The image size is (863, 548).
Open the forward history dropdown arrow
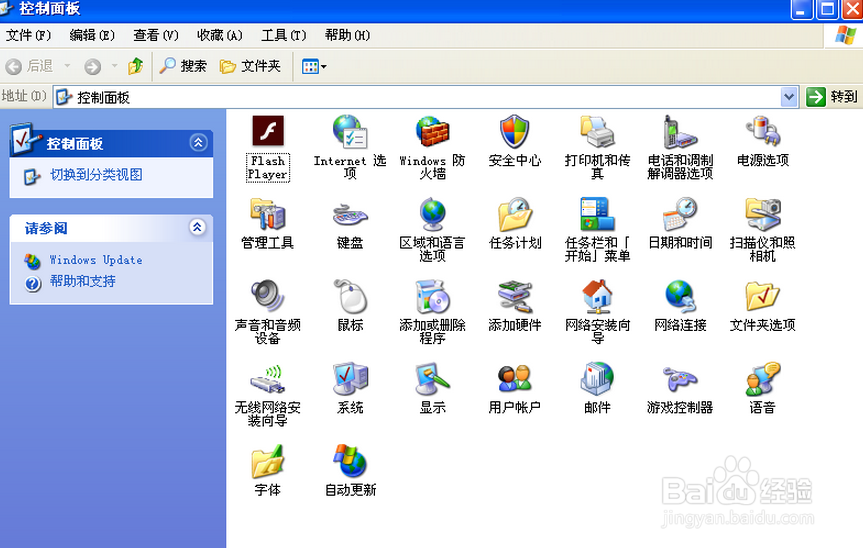pyautogui.click(x=114, y=66)
